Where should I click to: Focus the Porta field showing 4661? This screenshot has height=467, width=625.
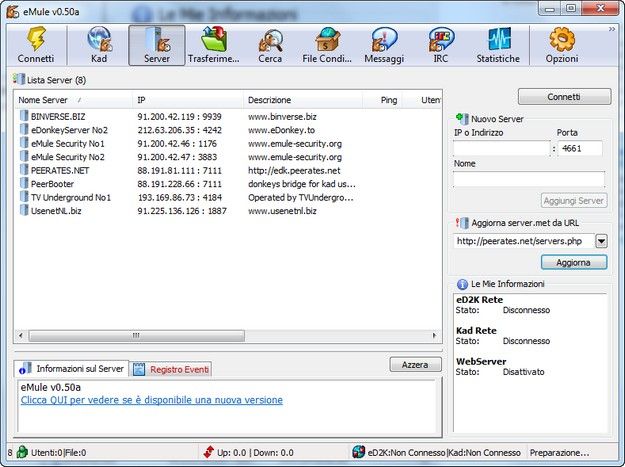pos(580,149)
